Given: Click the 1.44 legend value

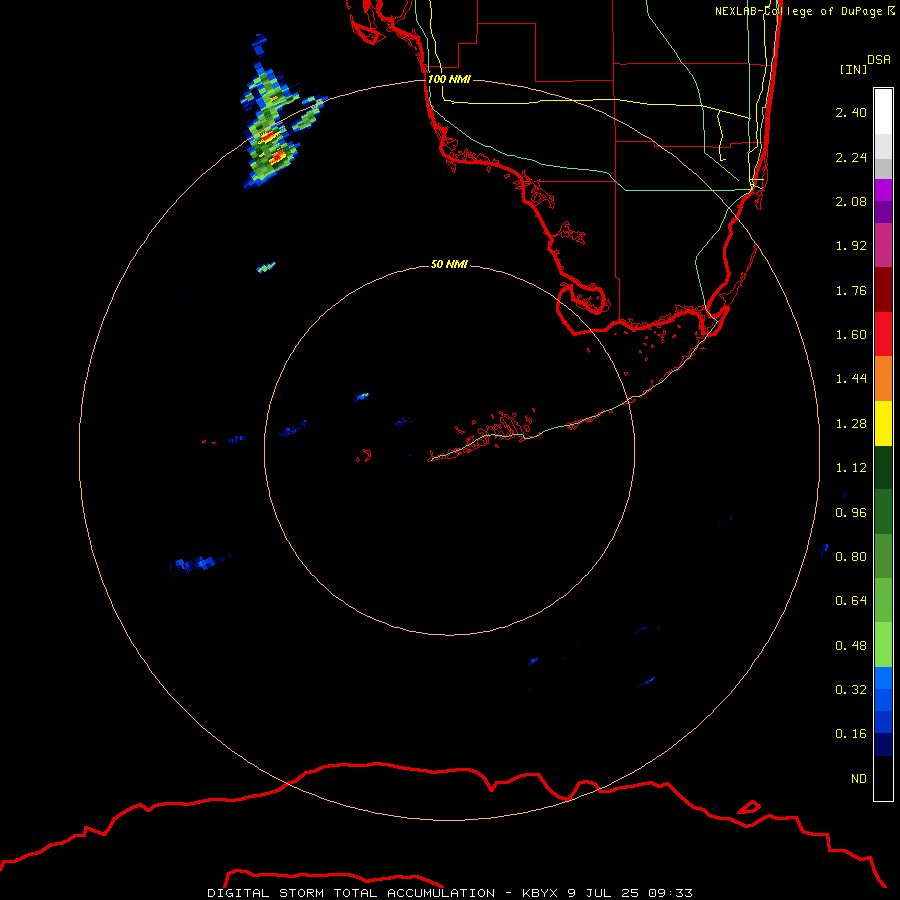Looking at the screenshot, I should click(851, 379).
